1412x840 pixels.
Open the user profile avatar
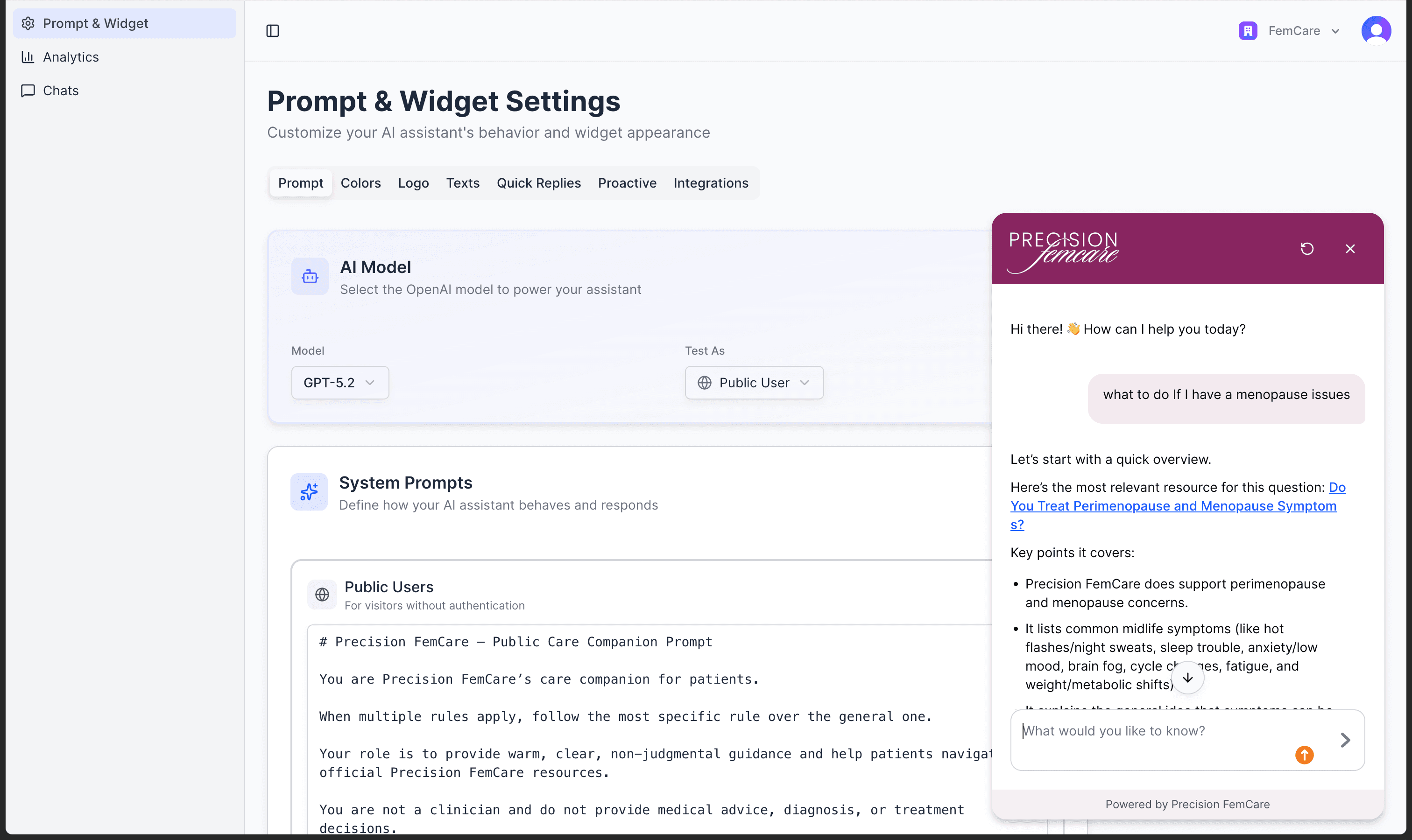1375,30
